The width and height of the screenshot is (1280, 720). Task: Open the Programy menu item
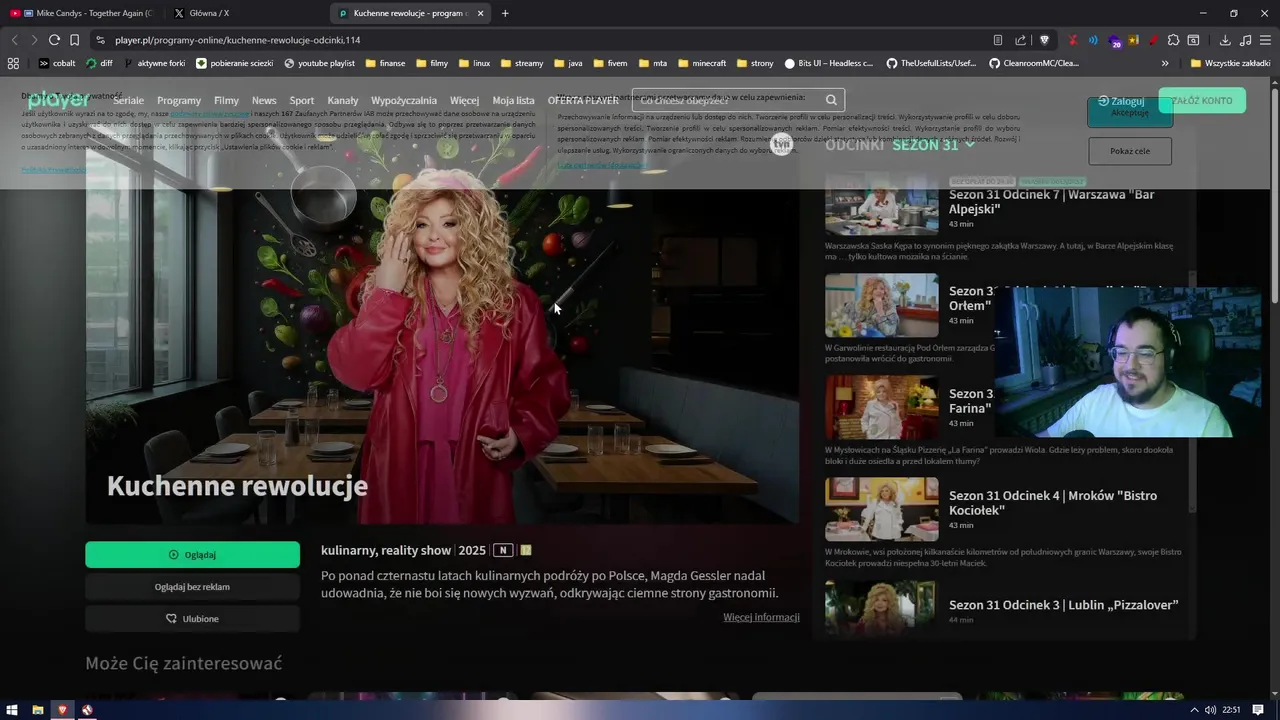(x=179, y=101)
